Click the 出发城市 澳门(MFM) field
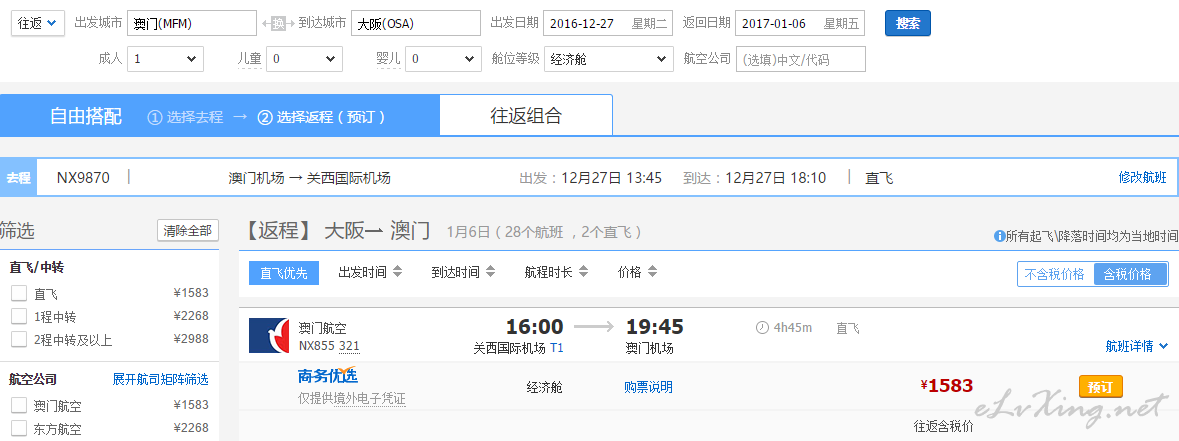Screen dimensions: 1179x441 (192, 23)
